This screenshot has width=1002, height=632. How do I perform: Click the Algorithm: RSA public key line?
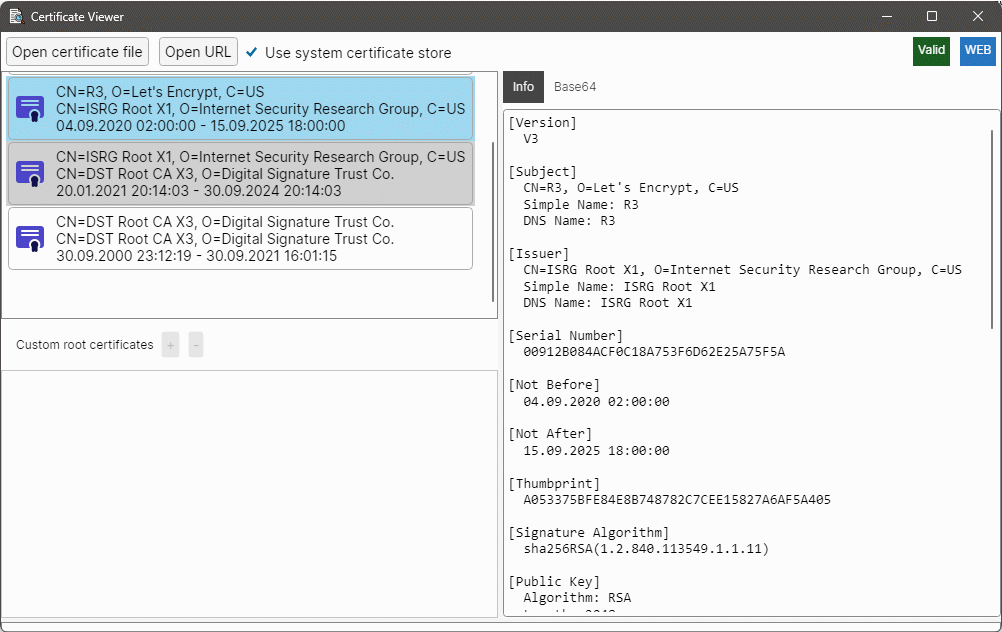pyautogui.click(x=577, y=598)
